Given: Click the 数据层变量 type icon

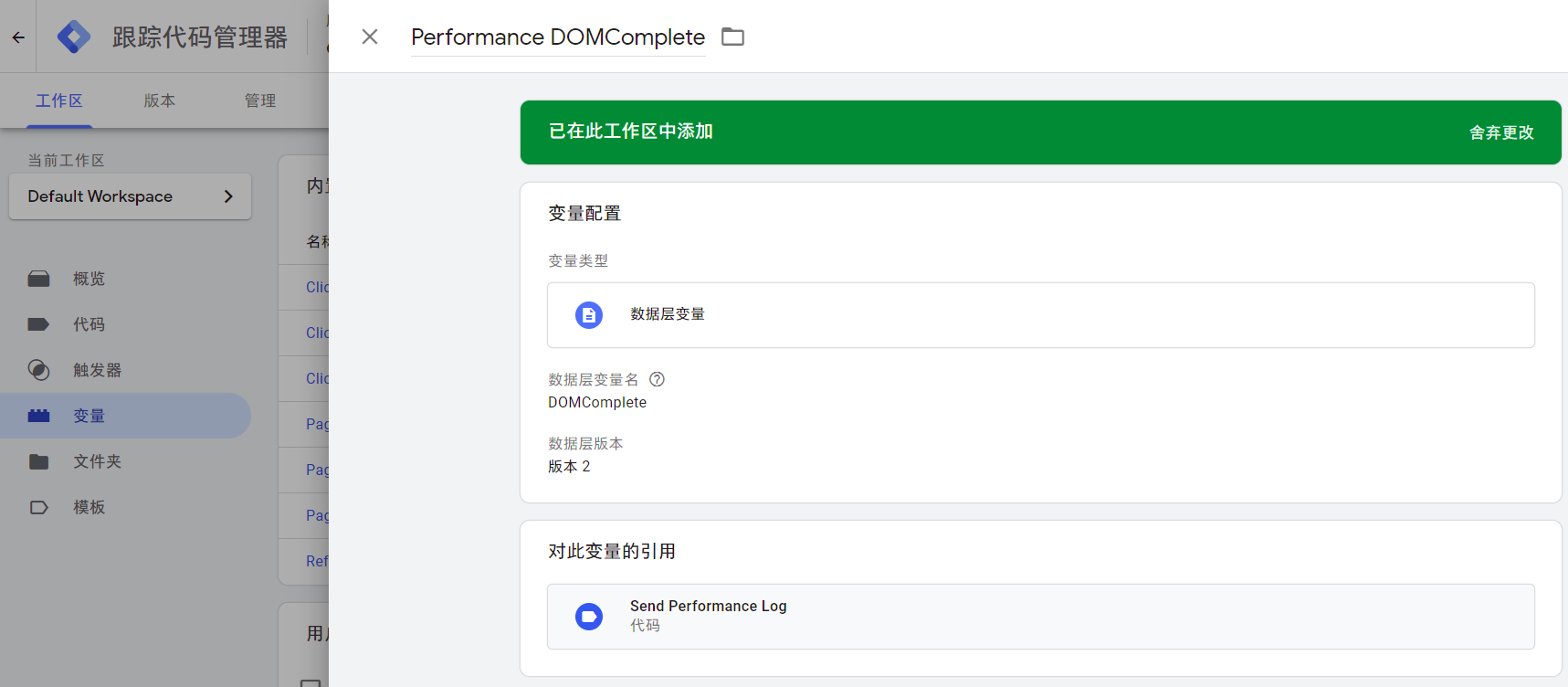Looking at the screenshot, I should [x=589, y=315].
